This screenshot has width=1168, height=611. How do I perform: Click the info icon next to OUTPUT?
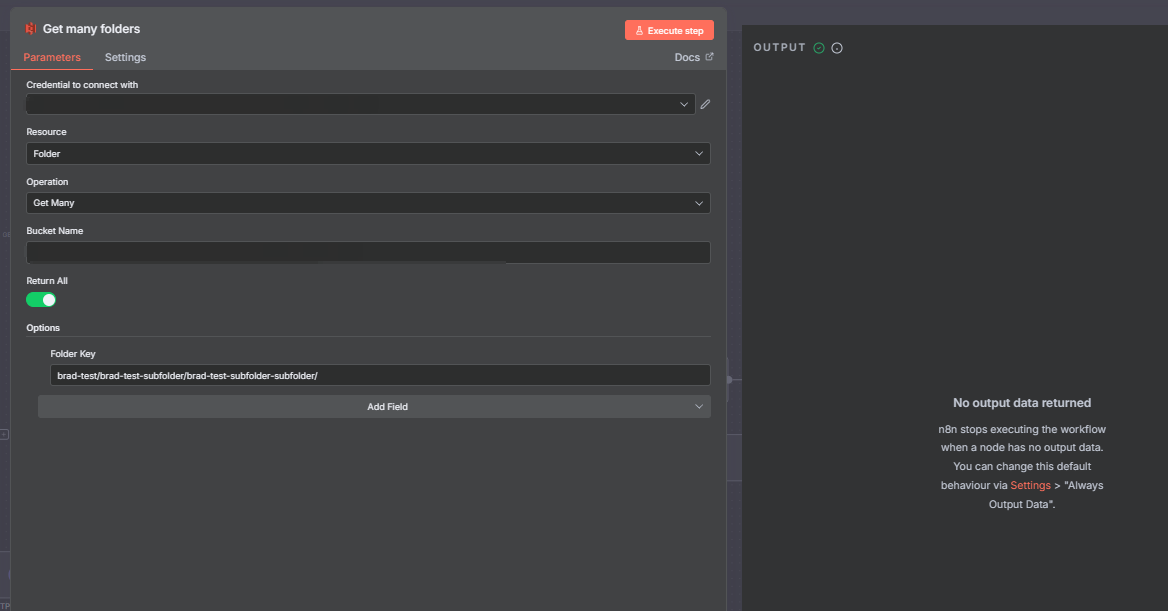pyautogui.click(x=837, y=48)
